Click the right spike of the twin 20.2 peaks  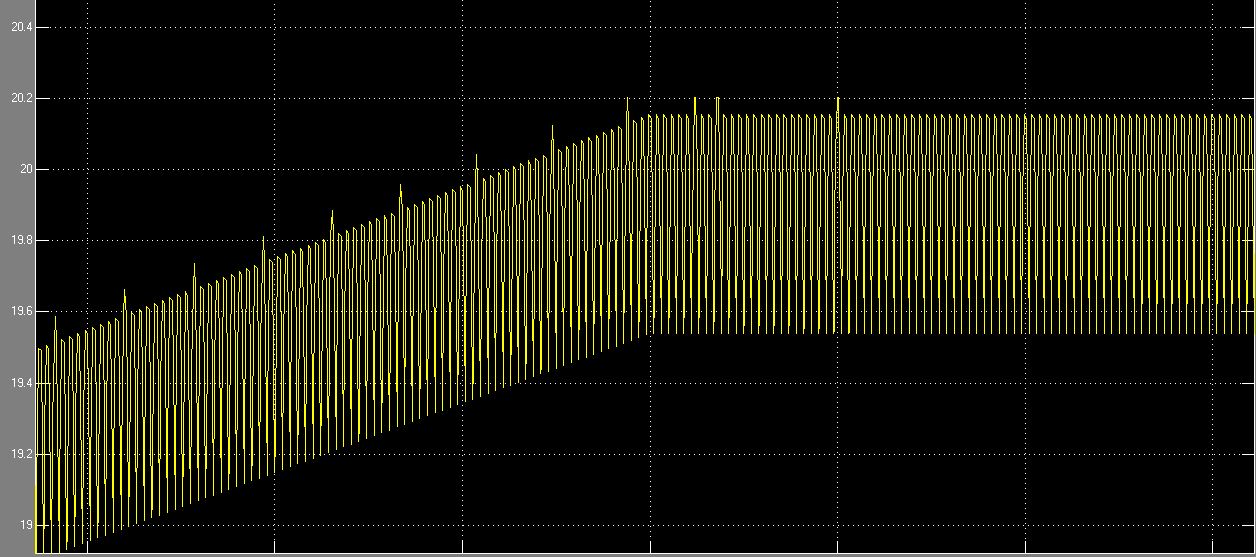[x=717, y=99]
